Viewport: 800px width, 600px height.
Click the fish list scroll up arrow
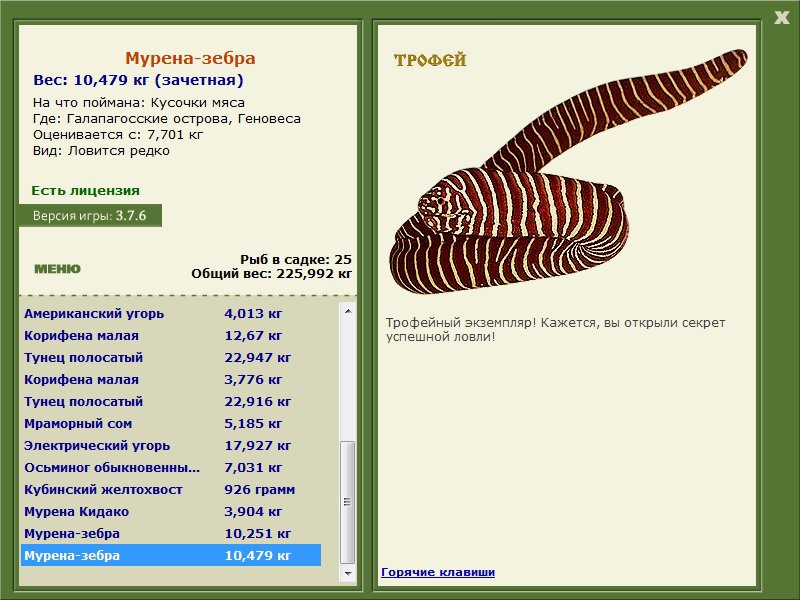point(348,311)
